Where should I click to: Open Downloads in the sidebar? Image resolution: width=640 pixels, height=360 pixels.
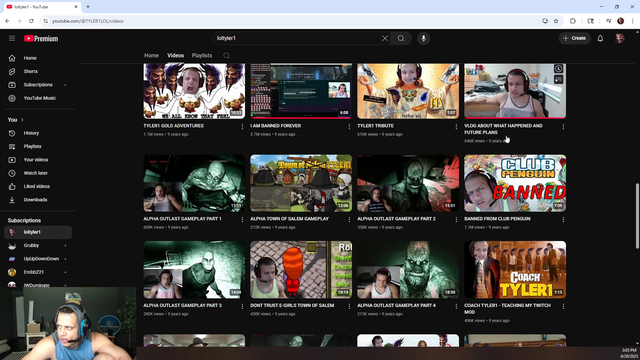coord(38,200)
